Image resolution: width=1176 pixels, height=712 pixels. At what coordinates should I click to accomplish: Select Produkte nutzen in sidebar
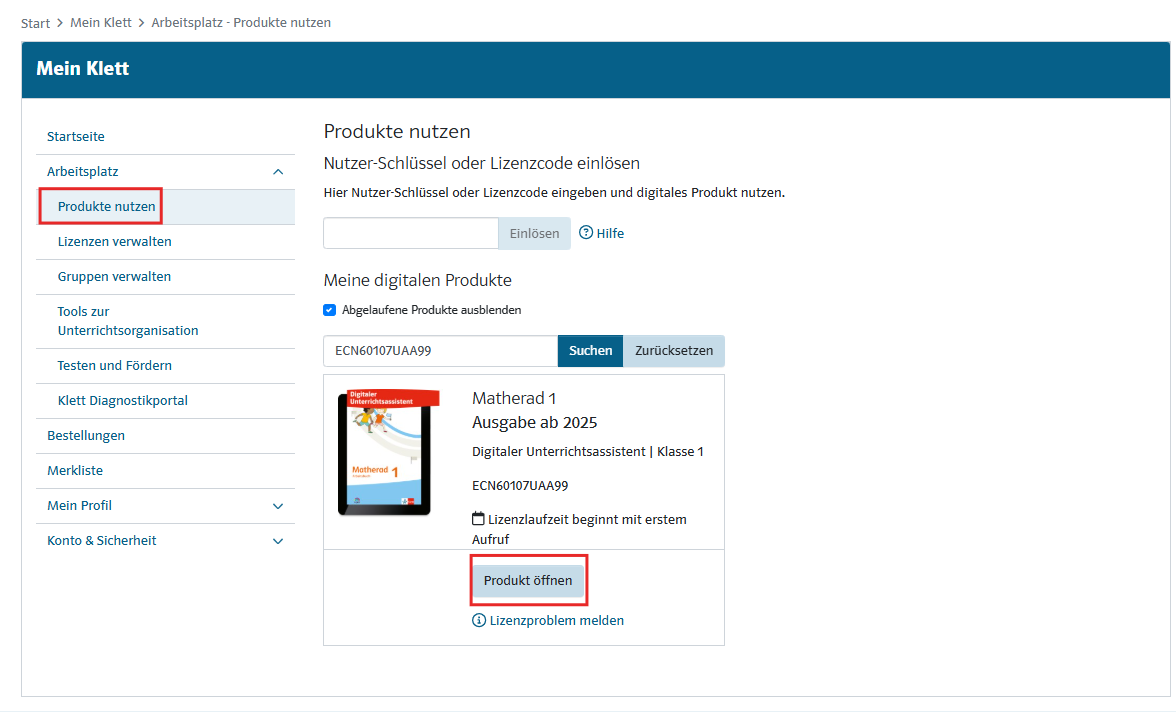tap(106, 206)
